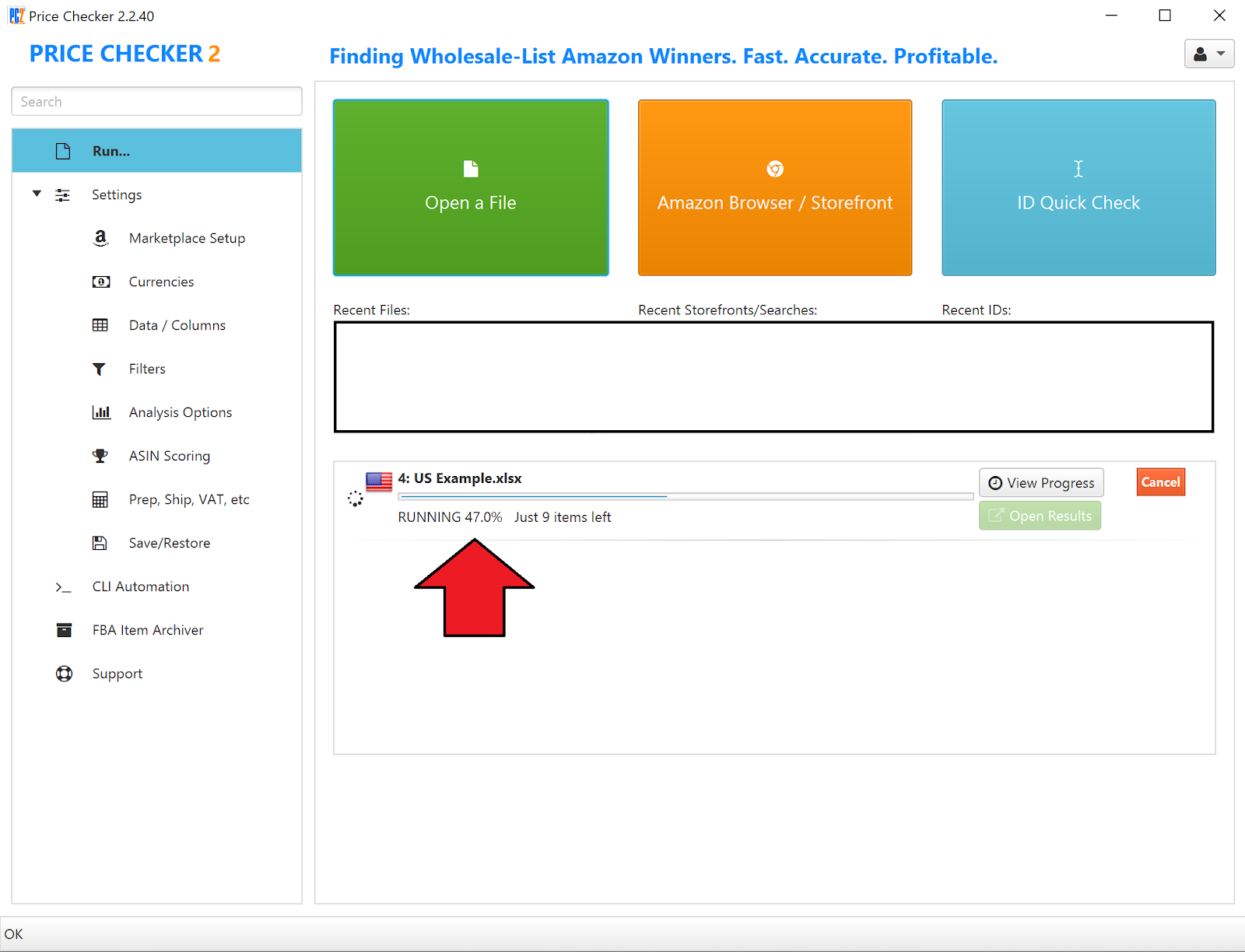Click the loading spinner beside US Example.xlsx
Image resolution: width=1245 pixels, height=952 pixels.
point(355,499)
